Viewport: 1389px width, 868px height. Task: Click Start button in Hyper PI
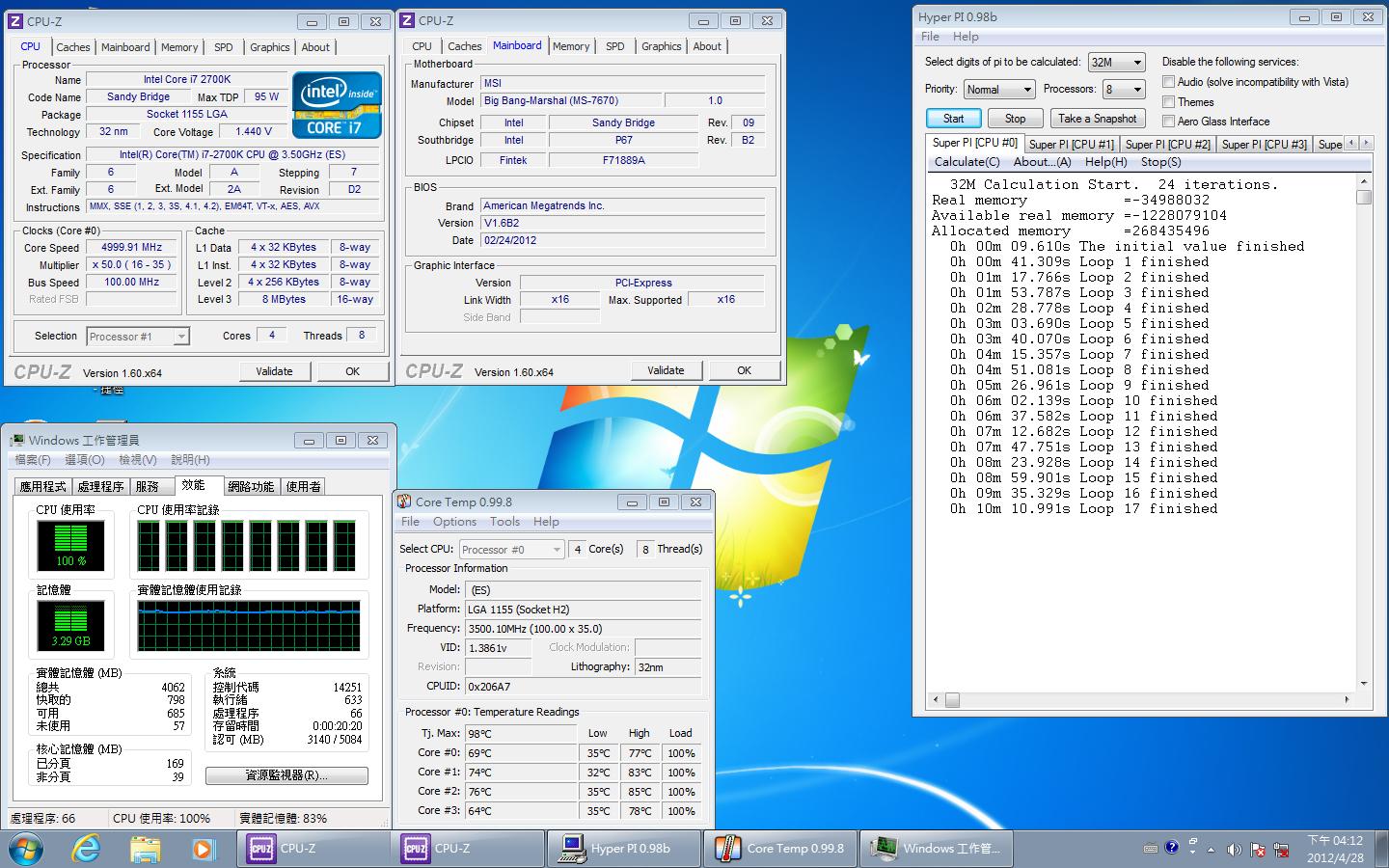click(x=953, y=119)
